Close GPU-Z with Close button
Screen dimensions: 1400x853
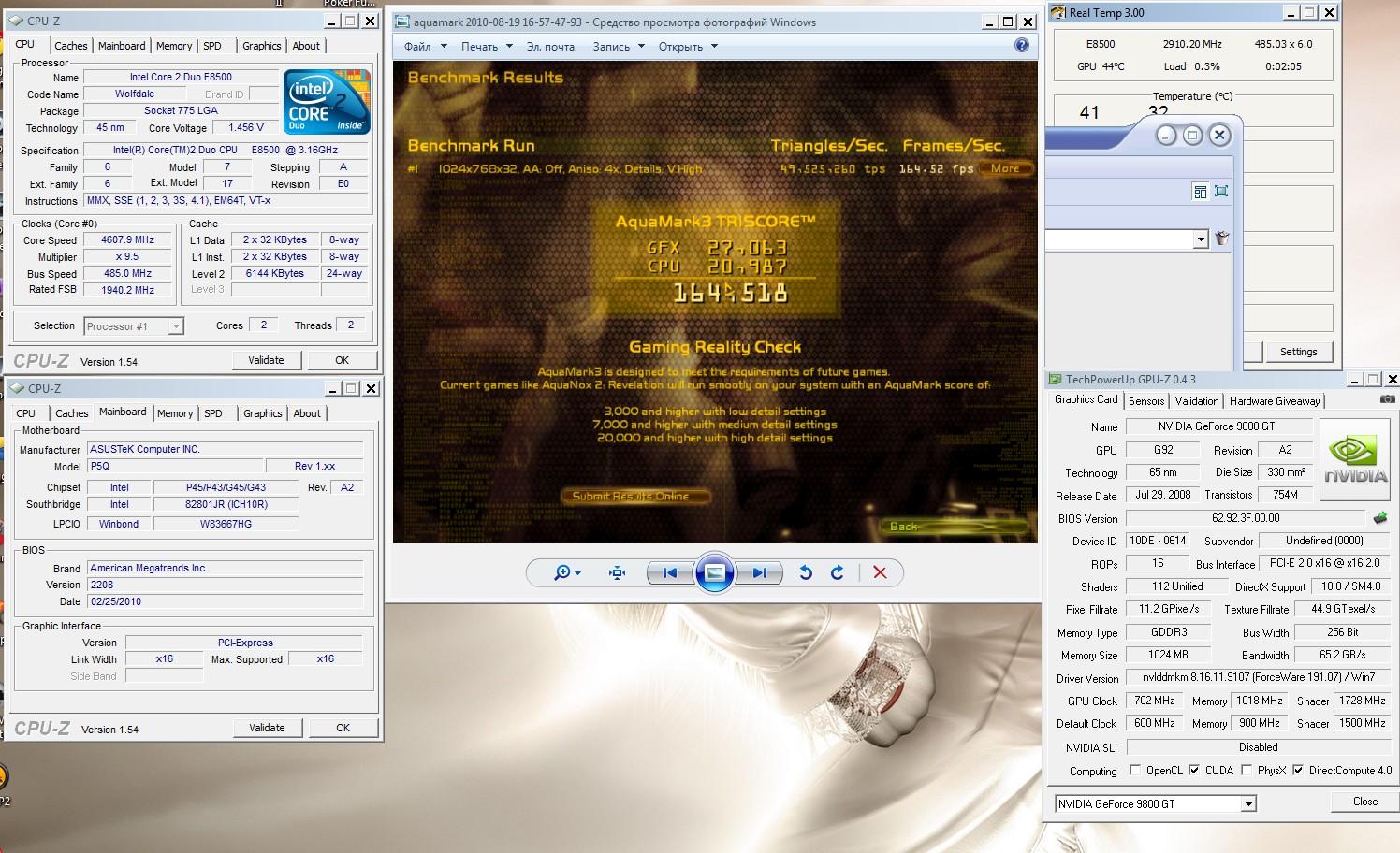click(x=1365, y=802)
